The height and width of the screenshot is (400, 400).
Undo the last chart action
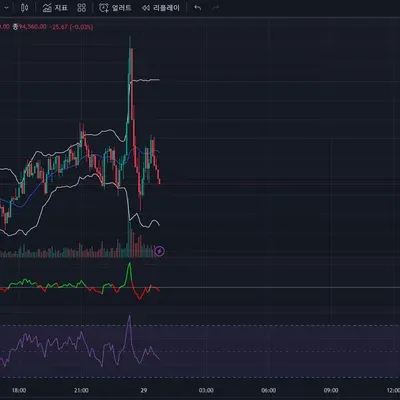[x=198, y=8]
